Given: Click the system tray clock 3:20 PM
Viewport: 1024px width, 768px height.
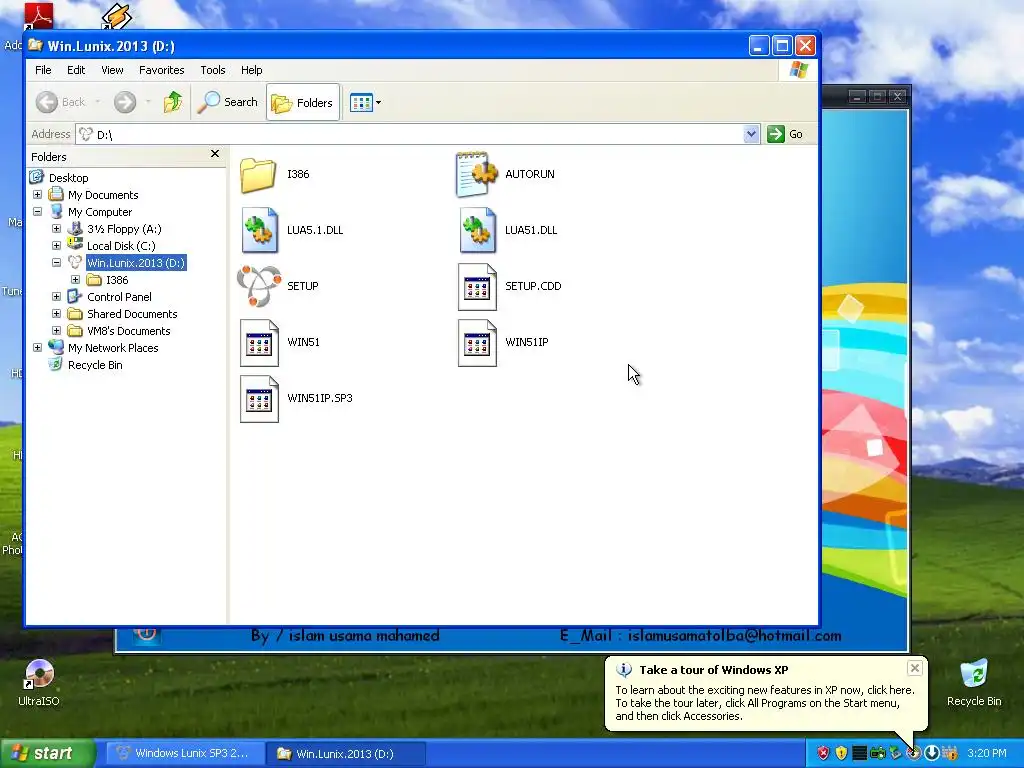Looking at the screenshot, I should pos(987,754).
